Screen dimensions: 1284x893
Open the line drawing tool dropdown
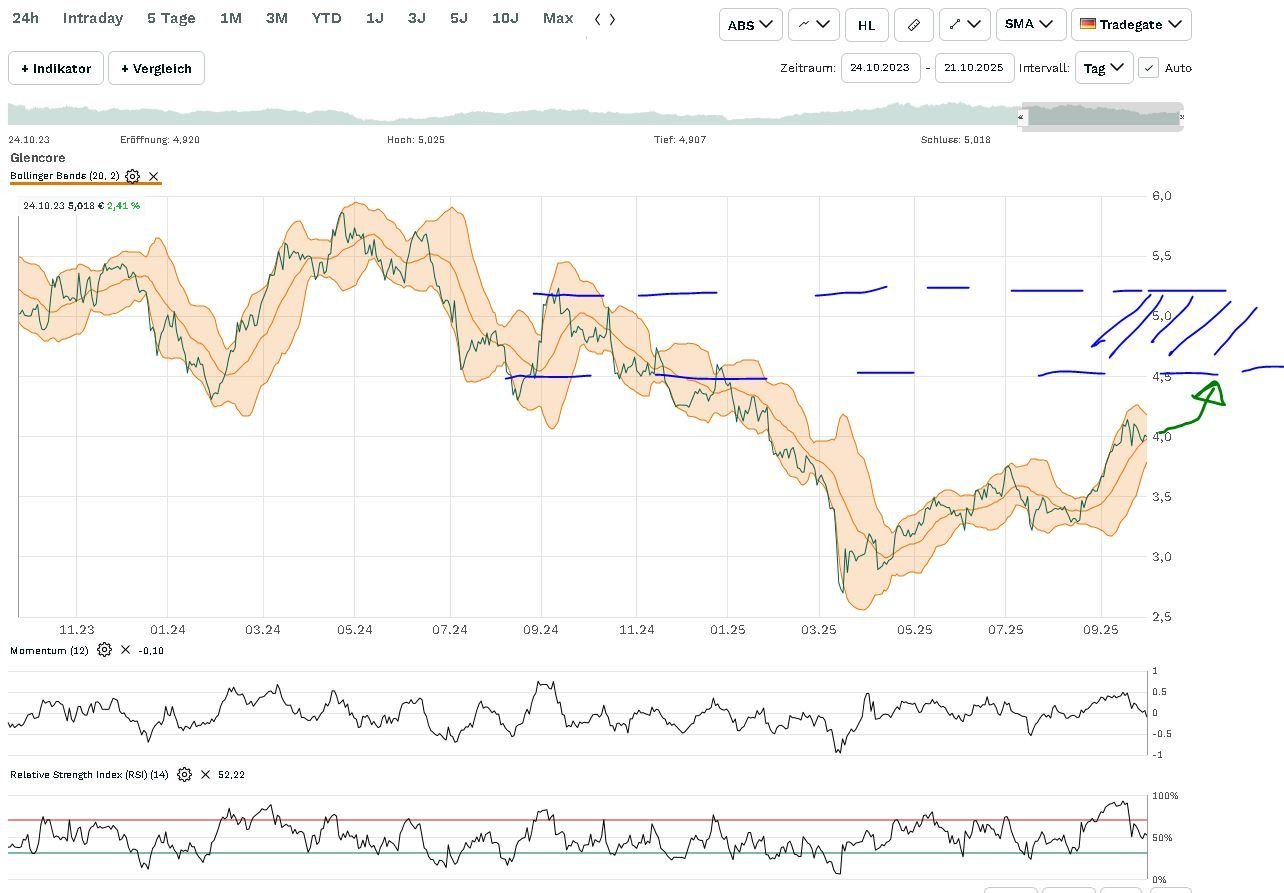[964, 25]
